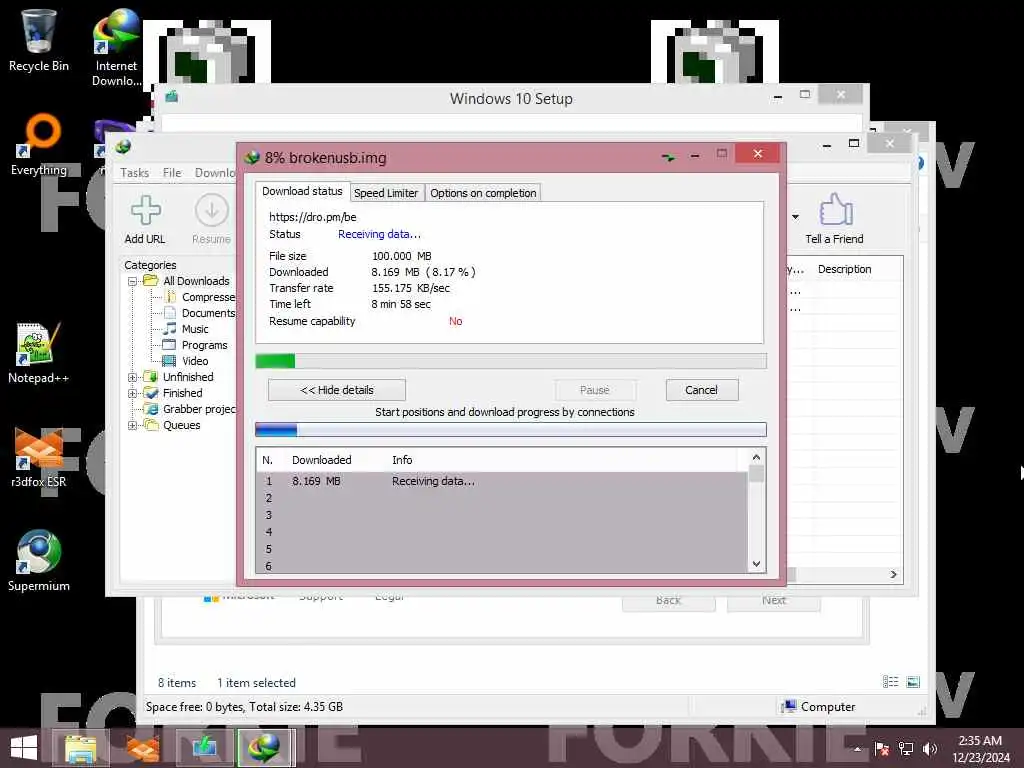Click the https://dro.pm/be URL text
The height and width of the screenshot is (768, 1024).
point(313,217)
